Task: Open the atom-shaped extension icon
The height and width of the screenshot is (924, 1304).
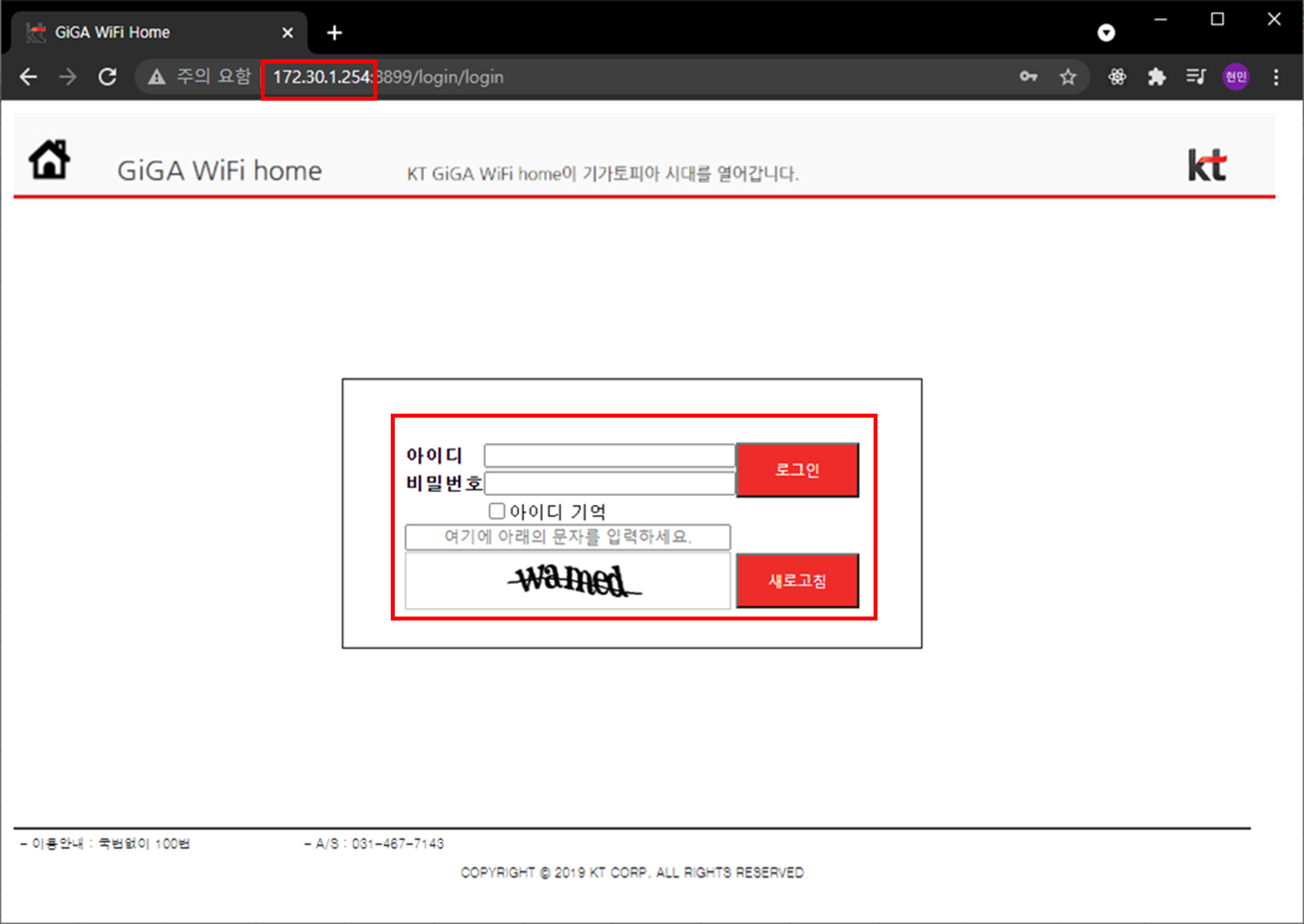Action: point(1117,77)
